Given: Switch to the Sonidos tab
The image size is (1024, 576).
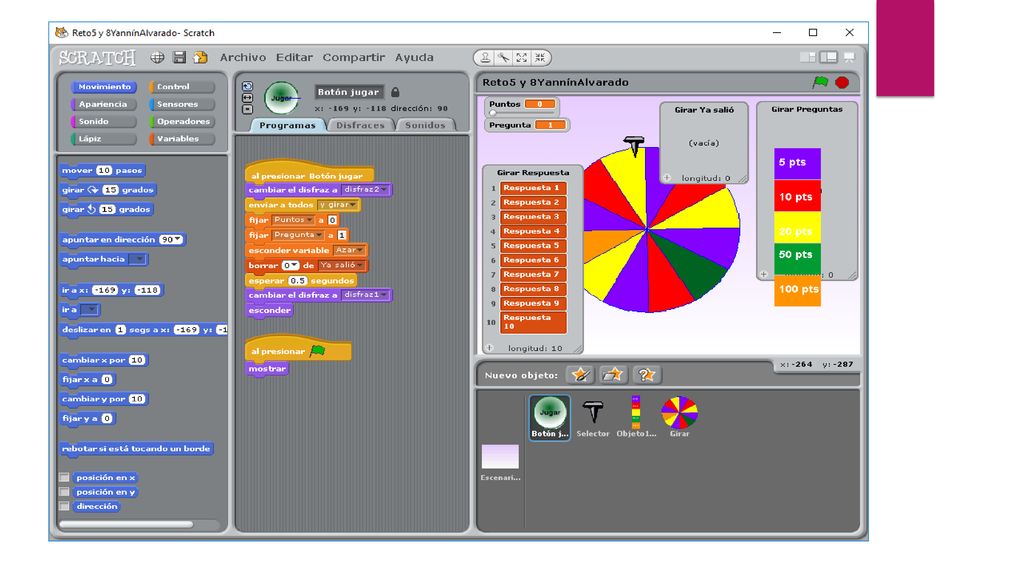Looking at the screenshot, I should tap(424, 125).
